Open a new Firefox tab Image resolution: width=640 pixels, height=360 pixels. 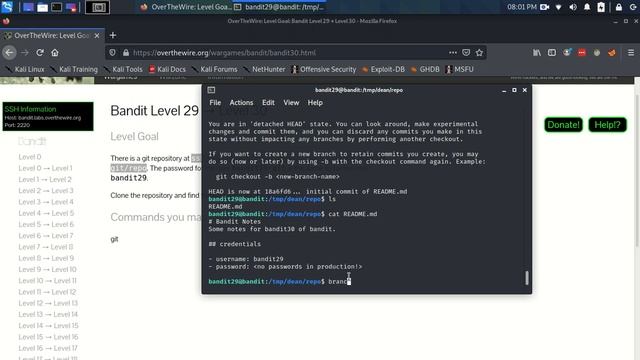click(113, 36)
